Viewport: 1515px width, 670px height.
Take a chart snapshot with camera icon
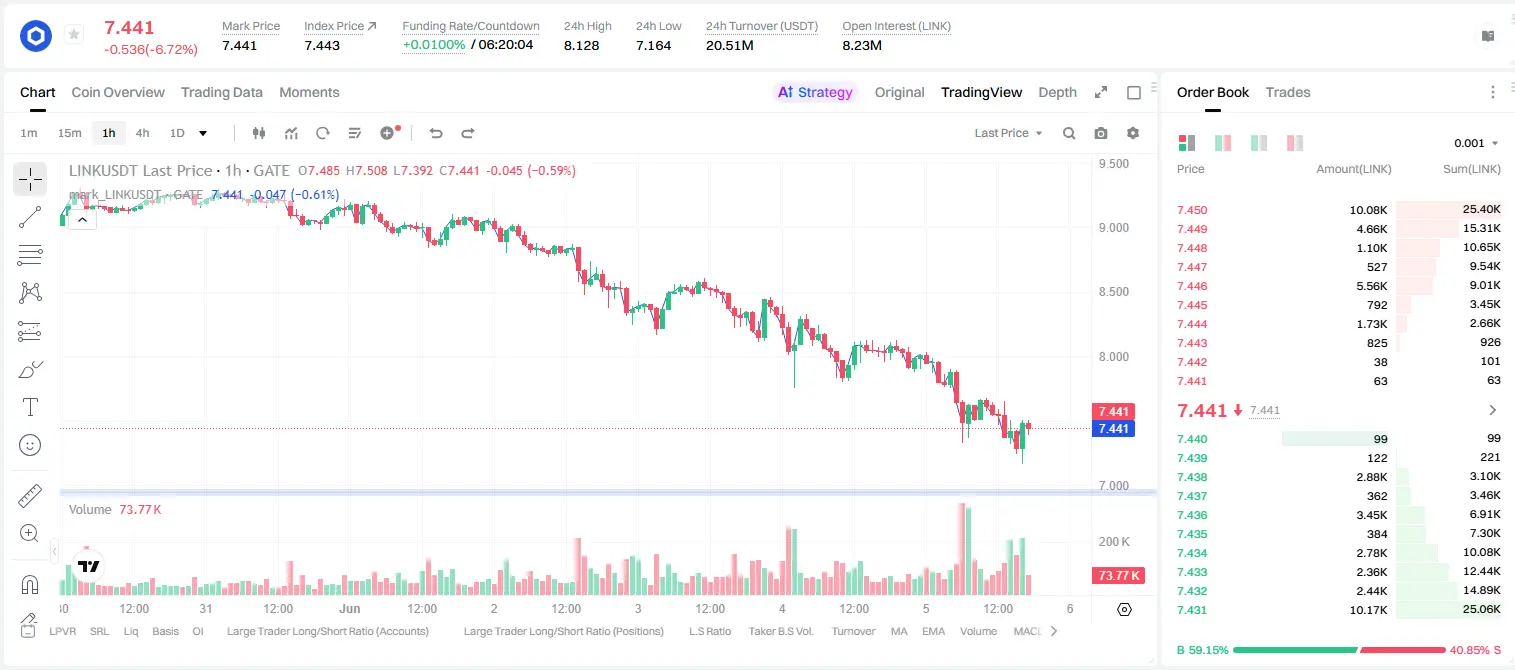[x=1101, y=133]
